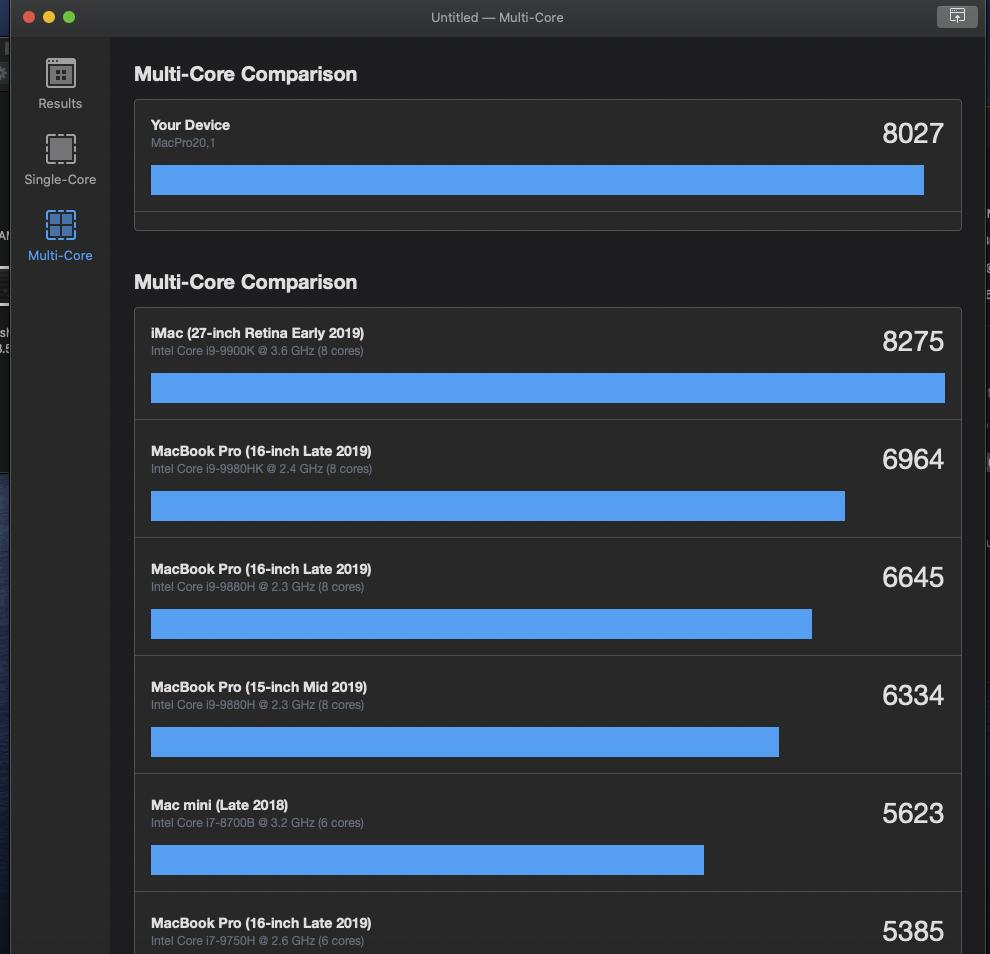The image size is (990, 954).
Task: Minimize window using the yellow button
Action: coord(49,17)
